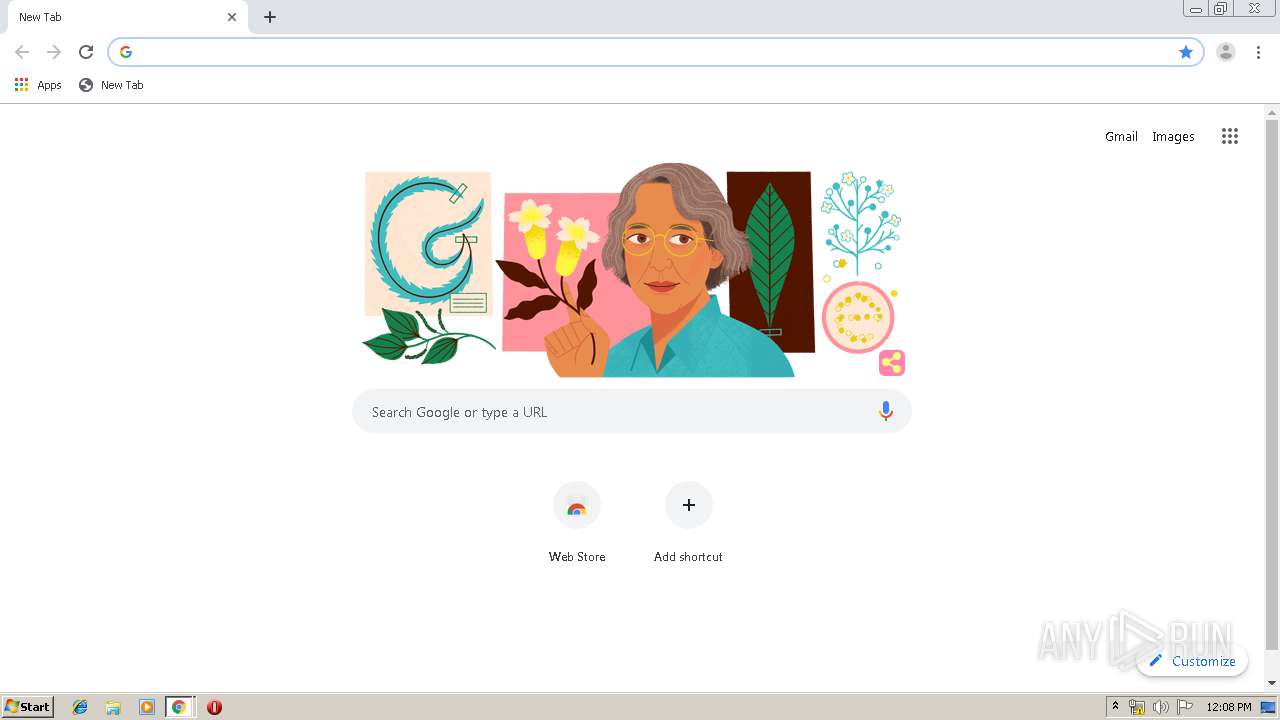Image resolution: width=1280 pixels, height=720 pixels.
Task: Start voice search with microphone icon
Action: 885,411
